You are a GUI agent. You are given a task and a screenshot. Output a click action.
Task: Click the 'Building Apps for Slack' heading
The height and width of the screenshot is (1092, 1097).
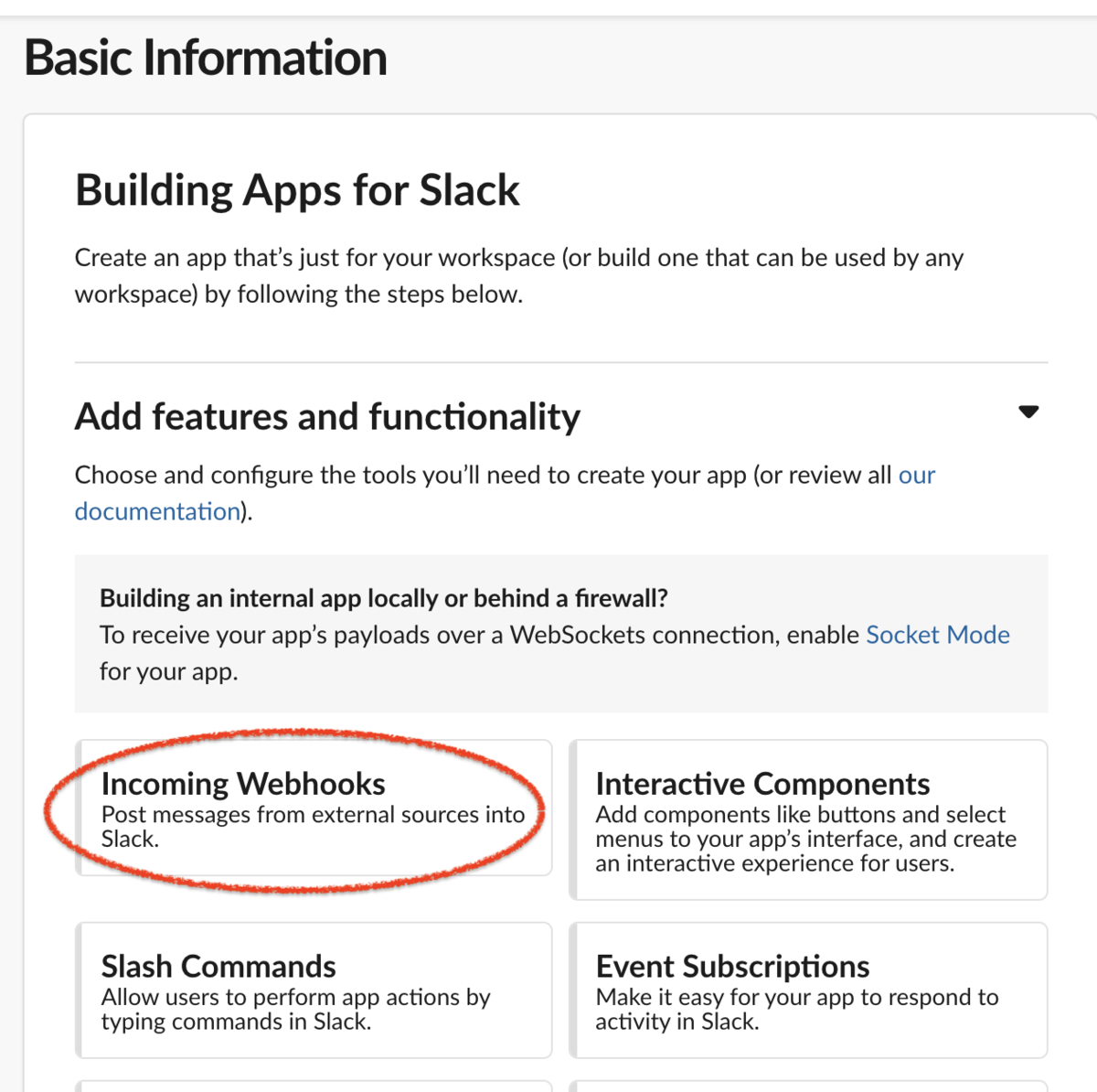(x=297, y=191)
